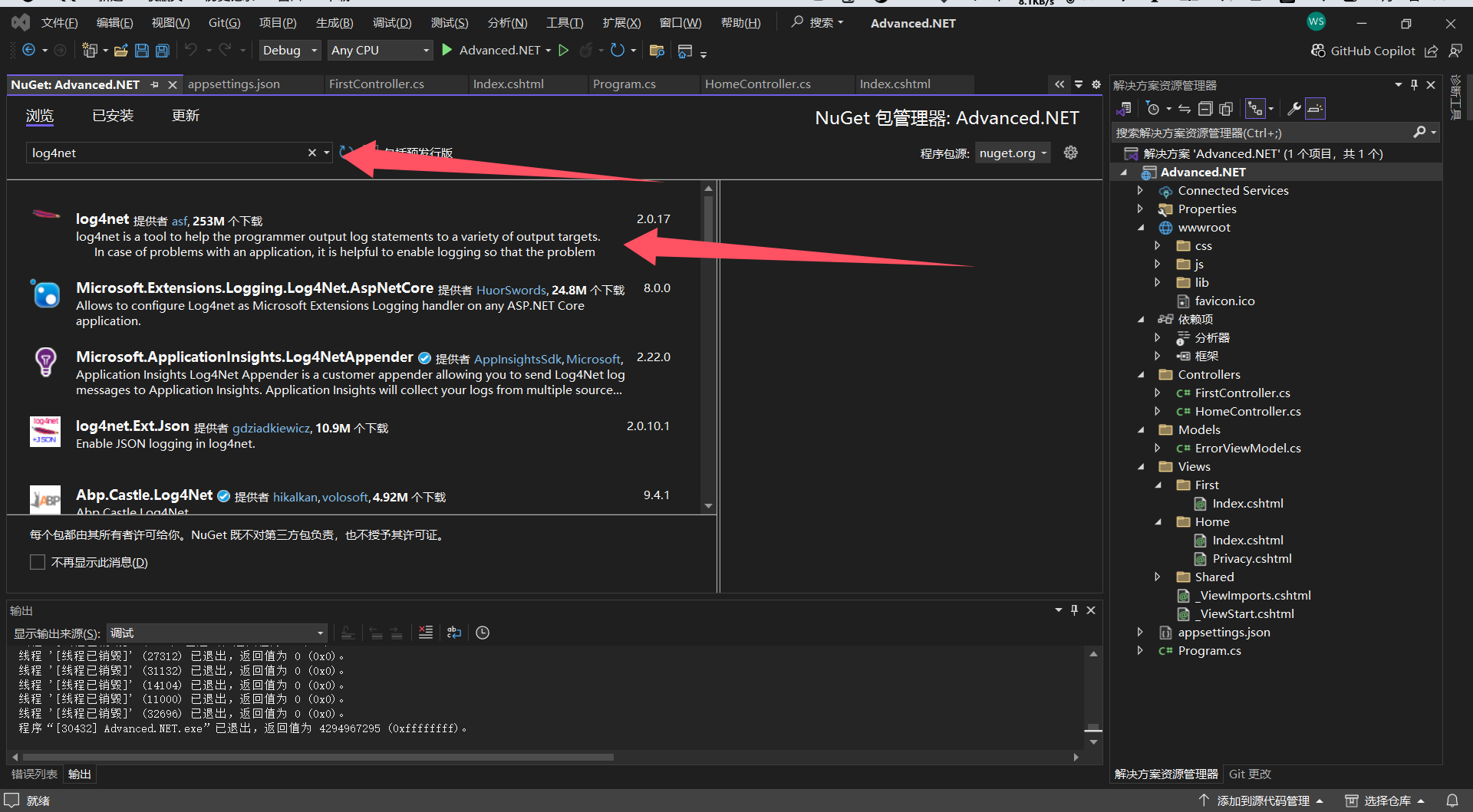Clear all output with red X lines icon
The image size is (1473, 812).
[426, 633]
